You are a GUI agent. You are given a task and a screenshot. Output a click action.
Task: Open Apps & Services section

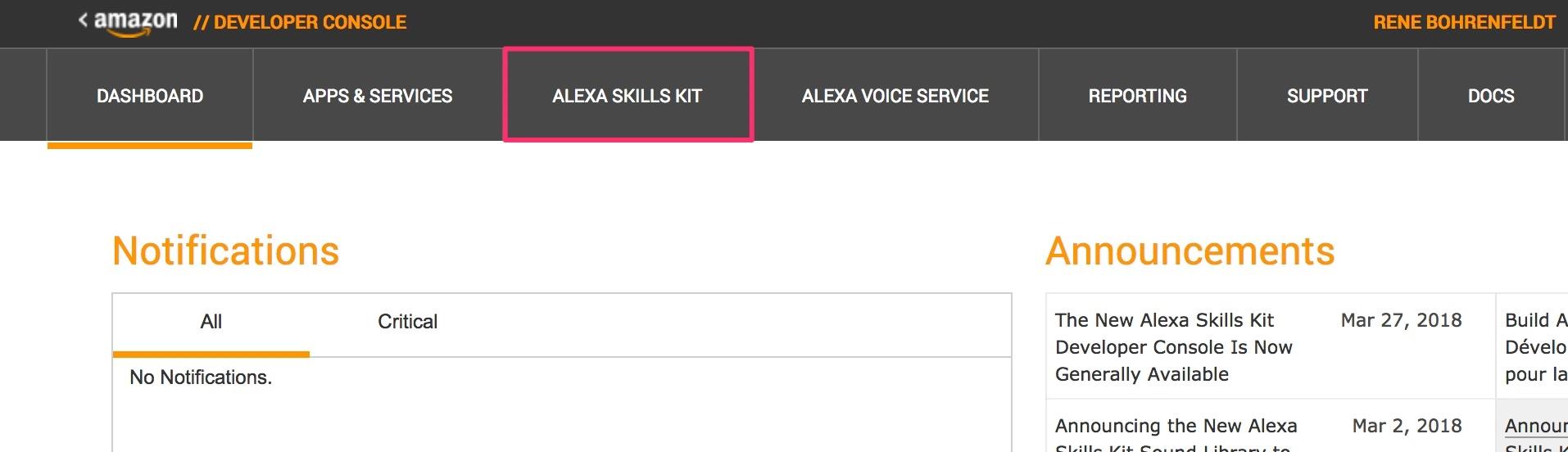[x=378, y=96]
